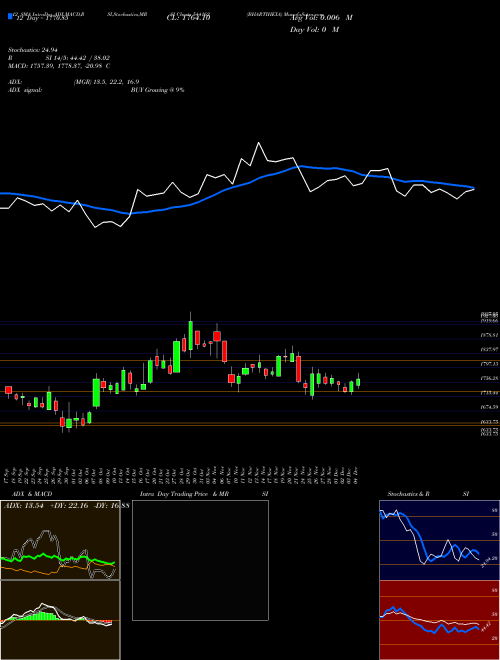The height and width of the screenshot is (660, 500).
Task: Click the 'ADX signal:' label
Action: click(x=25, y=90)
